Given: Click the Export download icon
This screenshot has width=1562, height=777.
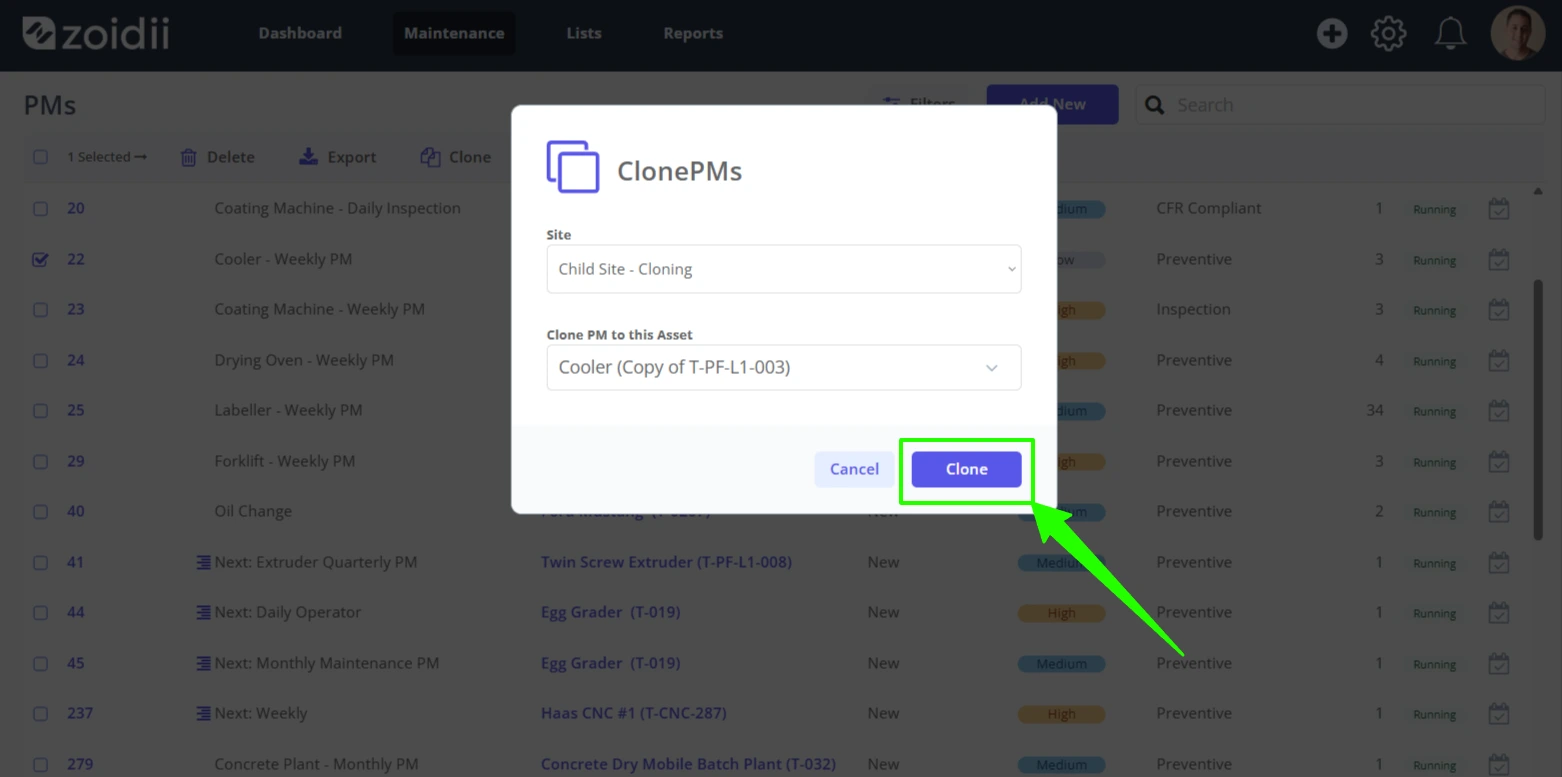Looking at the screenshot, I should coord(308,157).
